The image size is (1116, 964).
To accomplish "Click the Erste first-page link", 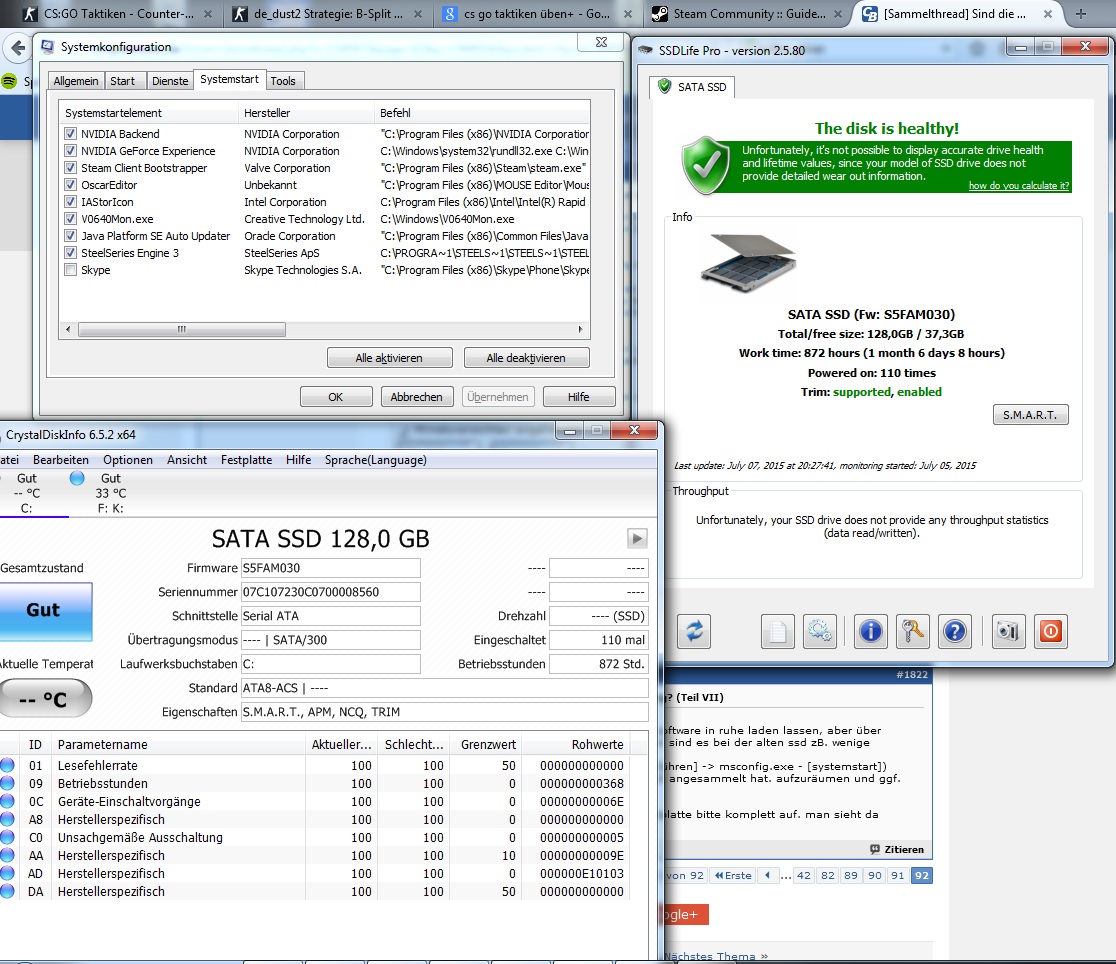I will 732,875.
